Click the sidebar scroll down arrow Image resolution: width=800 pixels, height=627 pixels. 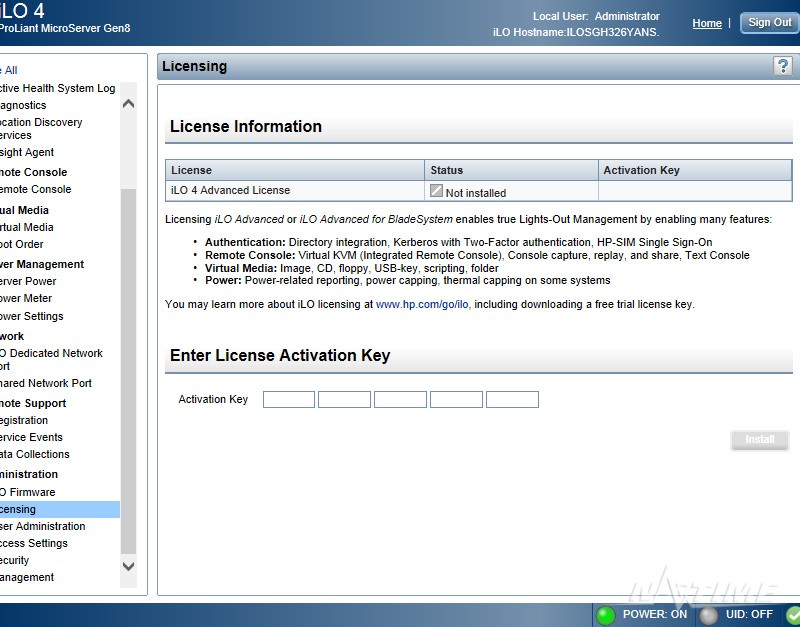point(129,566)
